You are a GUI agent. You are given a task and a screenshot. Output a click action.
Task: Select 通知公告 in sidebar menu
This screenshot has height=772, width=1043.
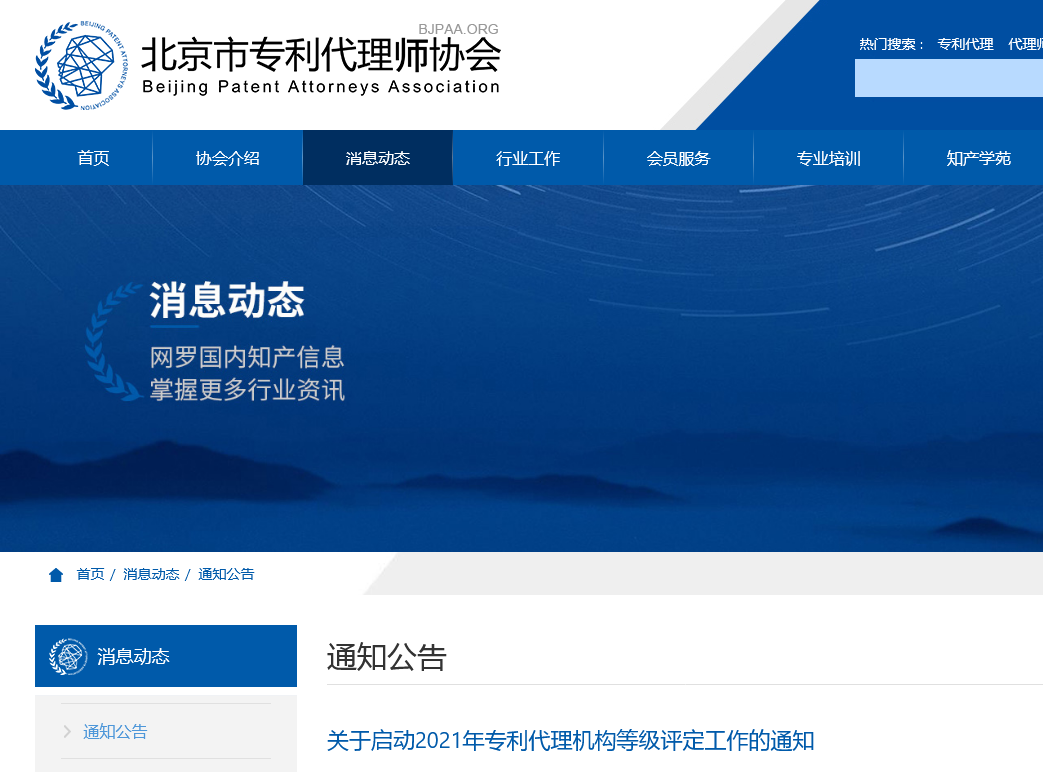115,731
